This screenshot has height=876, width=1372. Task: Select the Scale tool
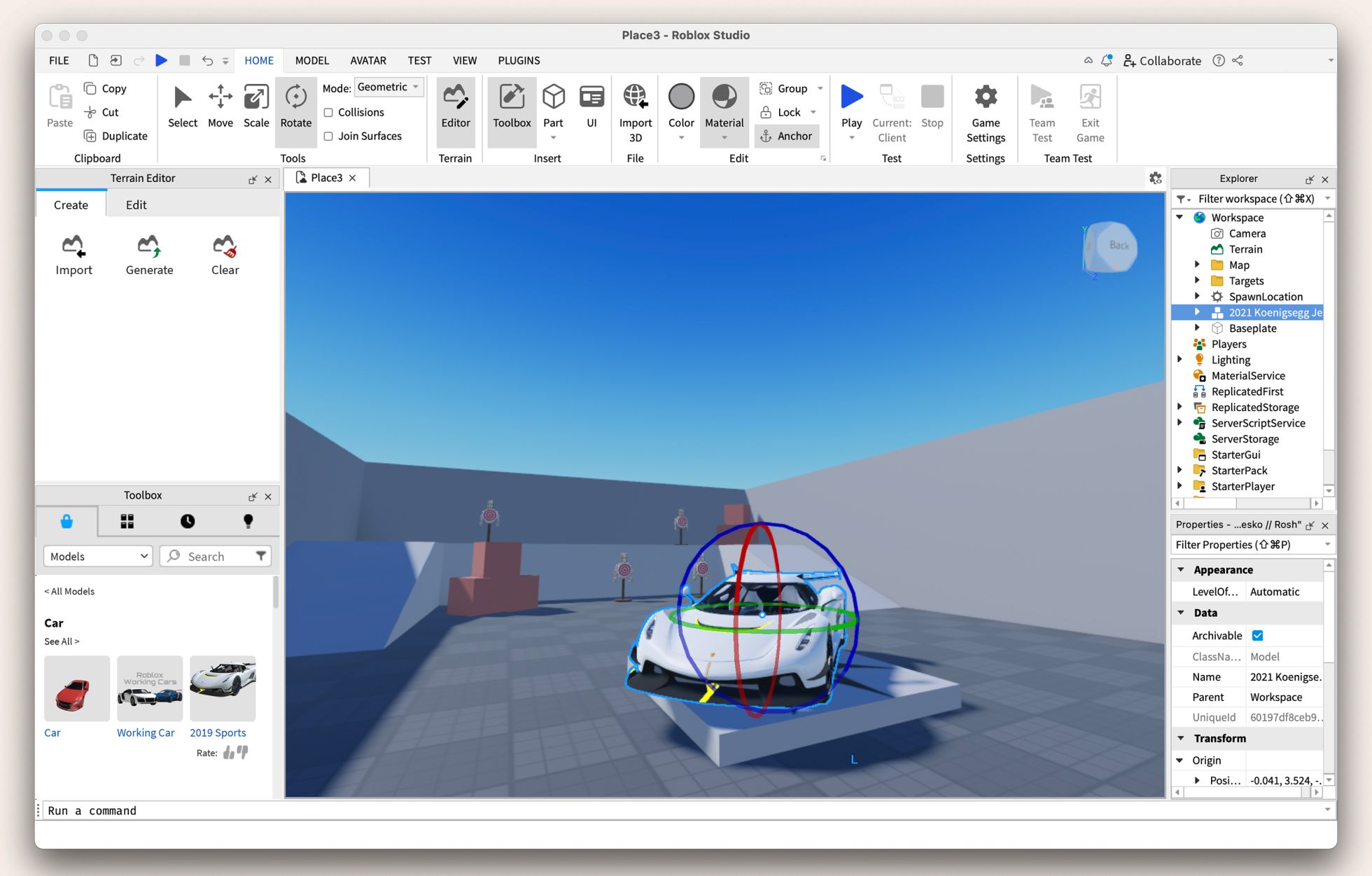click(255, 106)
